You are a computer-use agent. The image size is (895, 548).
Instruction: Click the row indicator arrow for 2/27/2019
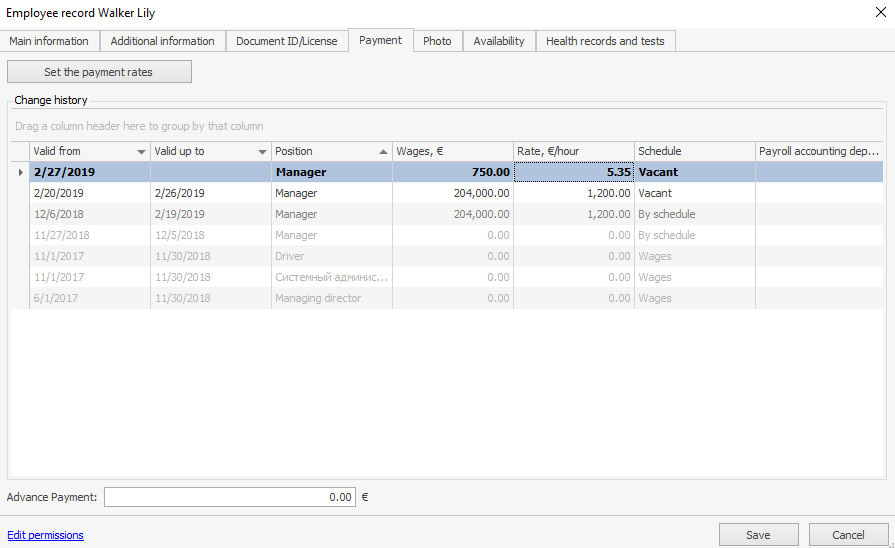pyautogui.click(x=20, y=172)
